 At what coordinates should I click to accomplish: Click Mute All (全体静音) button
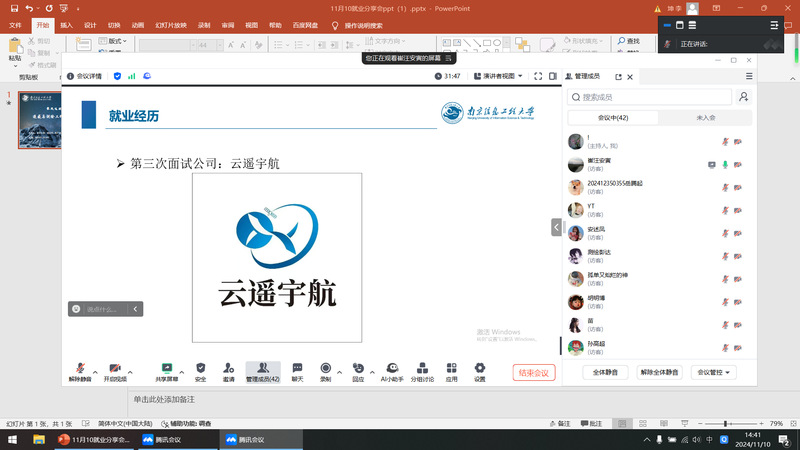pos(605,372)
